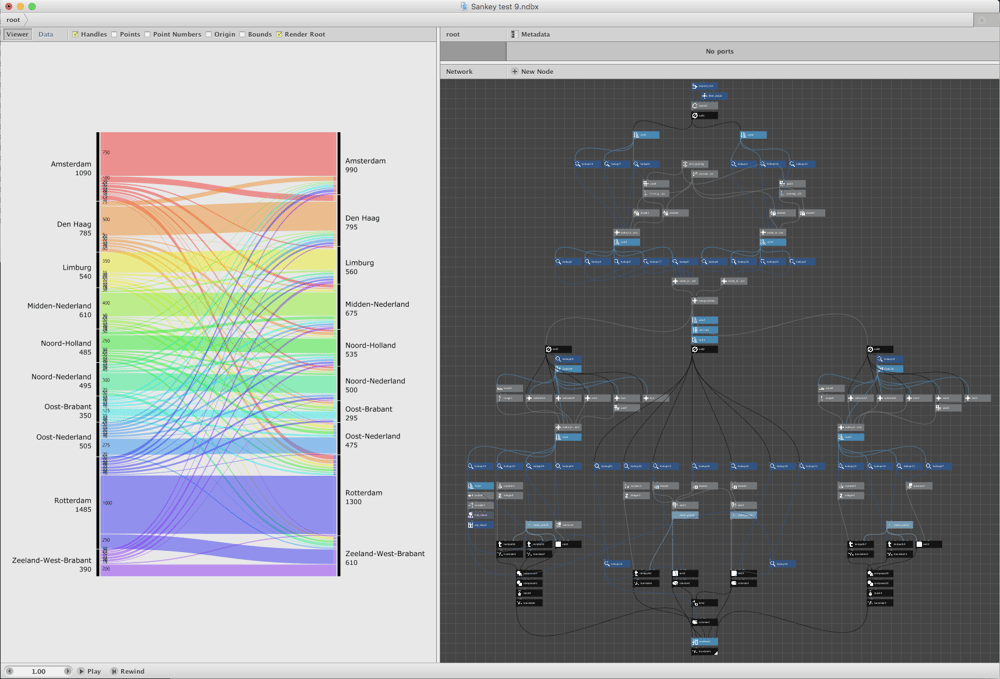Screen dimensions: 1000x679
Task: Click the "Oost-Nederland 475" label
Action: pos(373,441)
